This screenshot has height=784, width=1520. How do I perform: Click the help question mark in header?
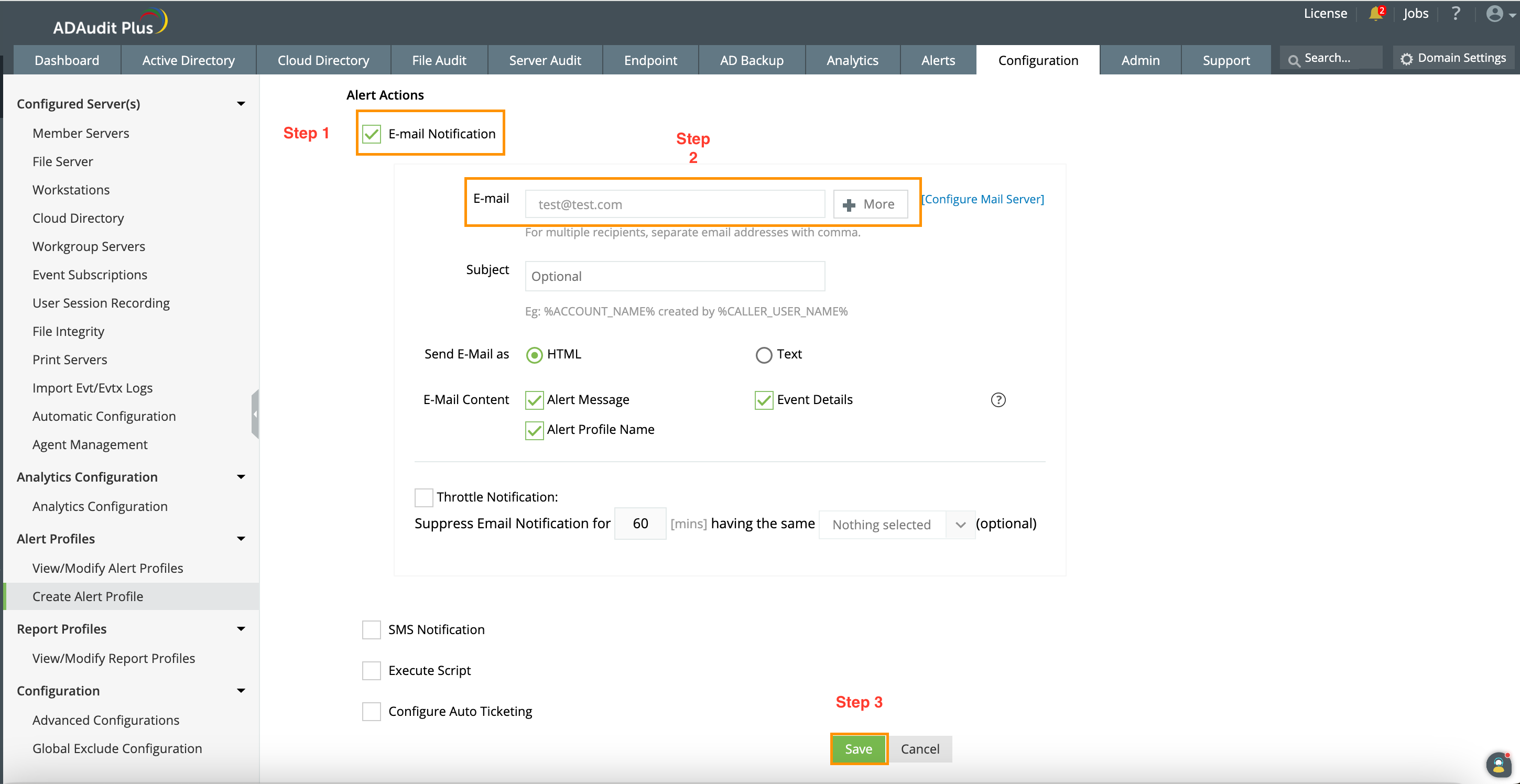(x=1456, y=14)
